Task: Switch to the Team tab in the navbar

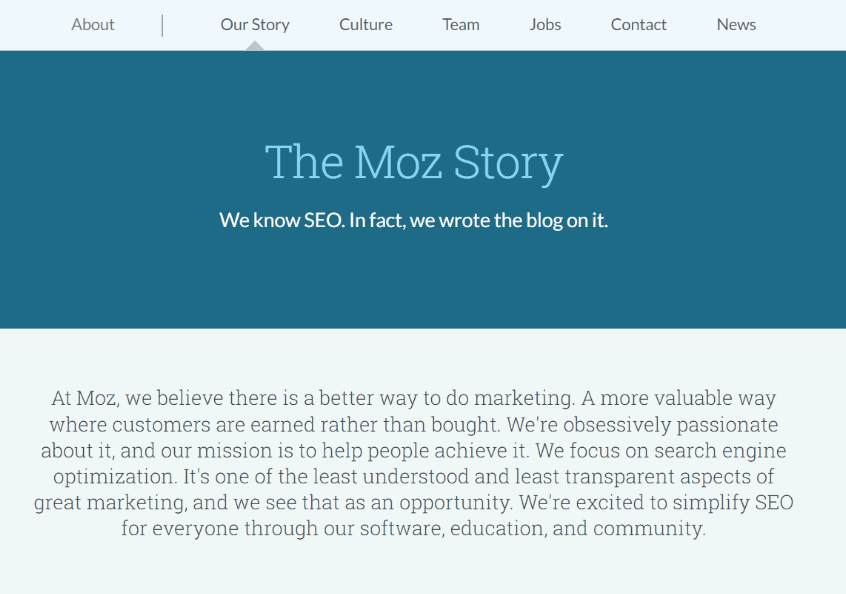Action: [460, 24]
